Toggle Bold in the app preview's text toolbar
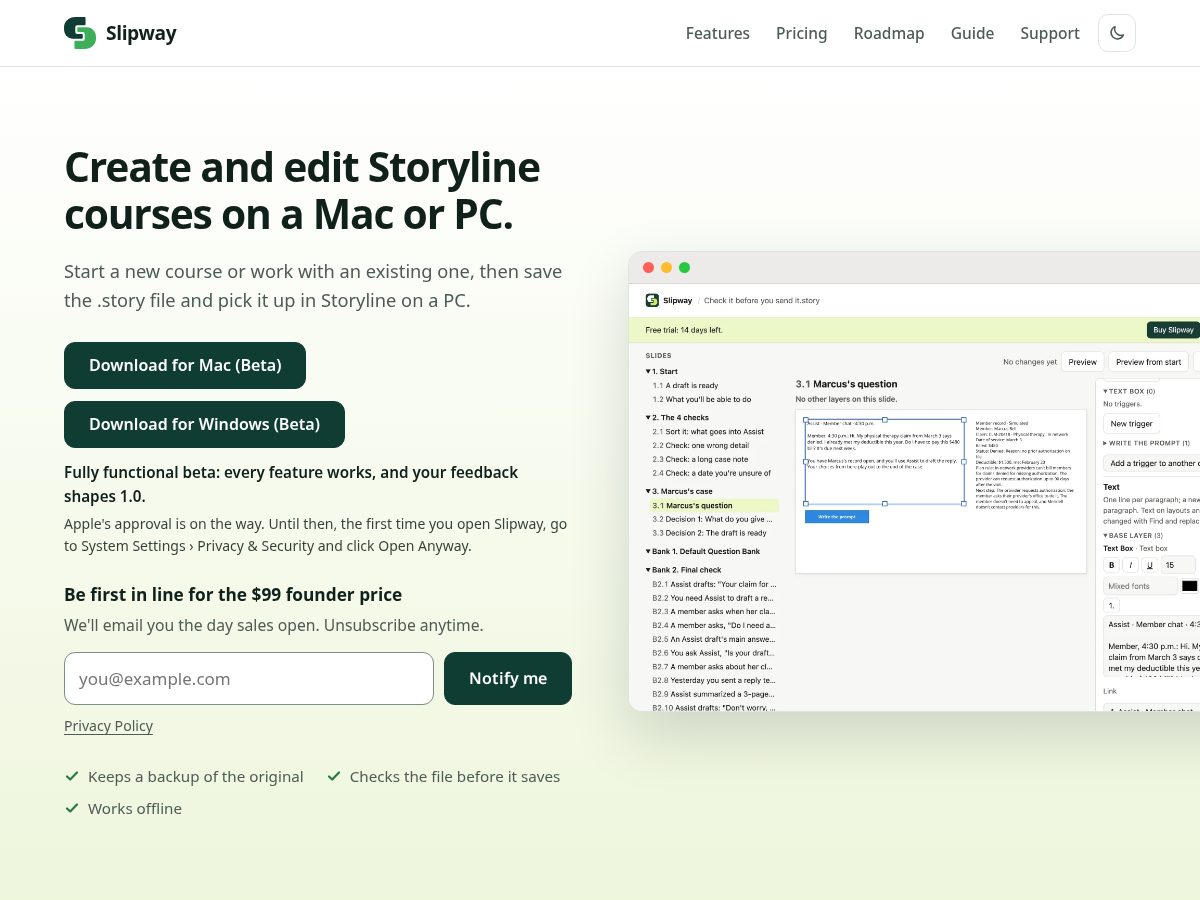Screen dimensions: 1200x900 (1111, 565)
